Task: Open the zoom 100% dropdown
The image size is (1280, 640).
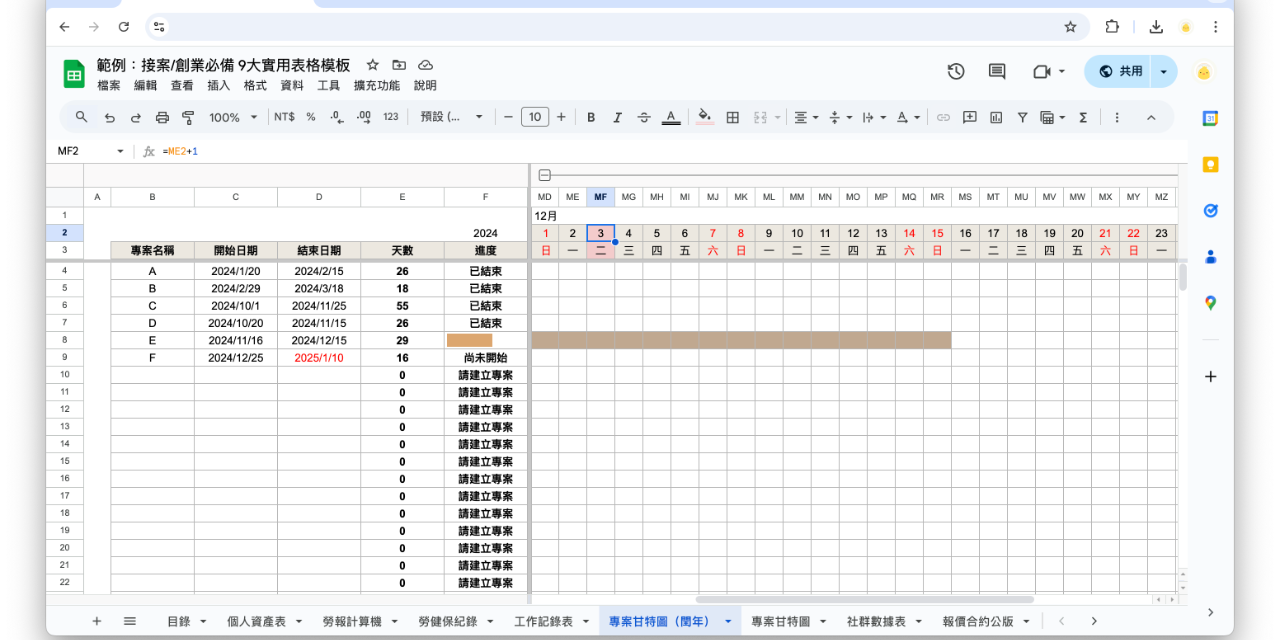Action: tap(233, 117)
